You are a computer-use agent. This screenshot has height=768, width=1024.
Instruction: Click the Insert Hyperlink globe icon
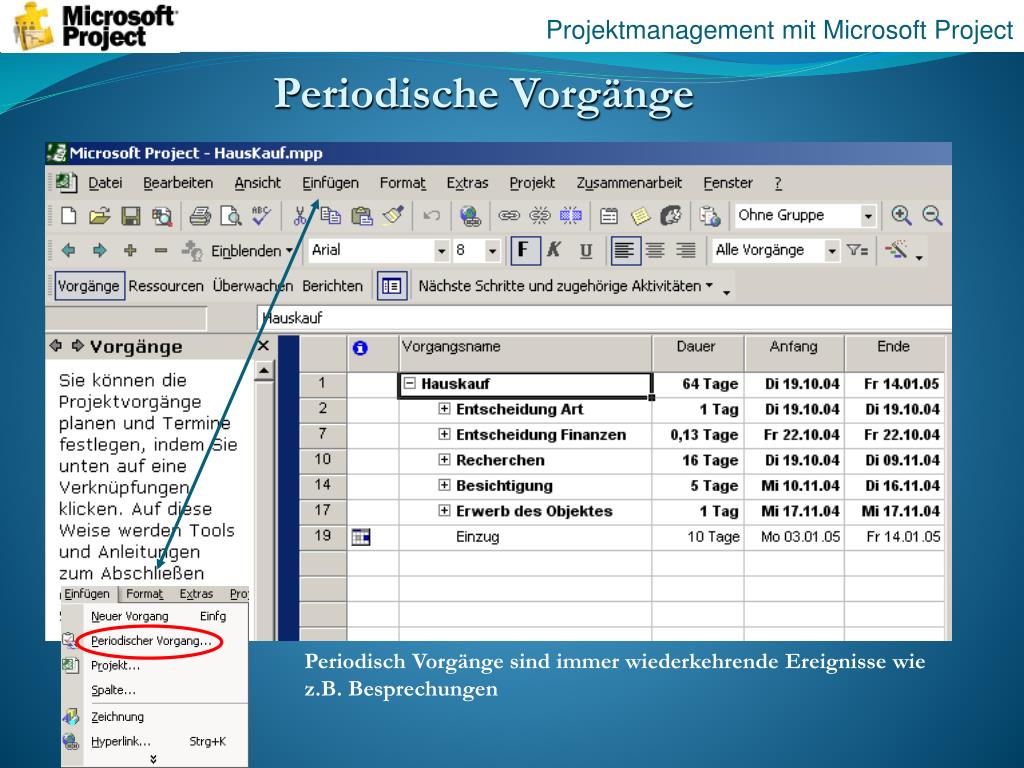(470, 216)
